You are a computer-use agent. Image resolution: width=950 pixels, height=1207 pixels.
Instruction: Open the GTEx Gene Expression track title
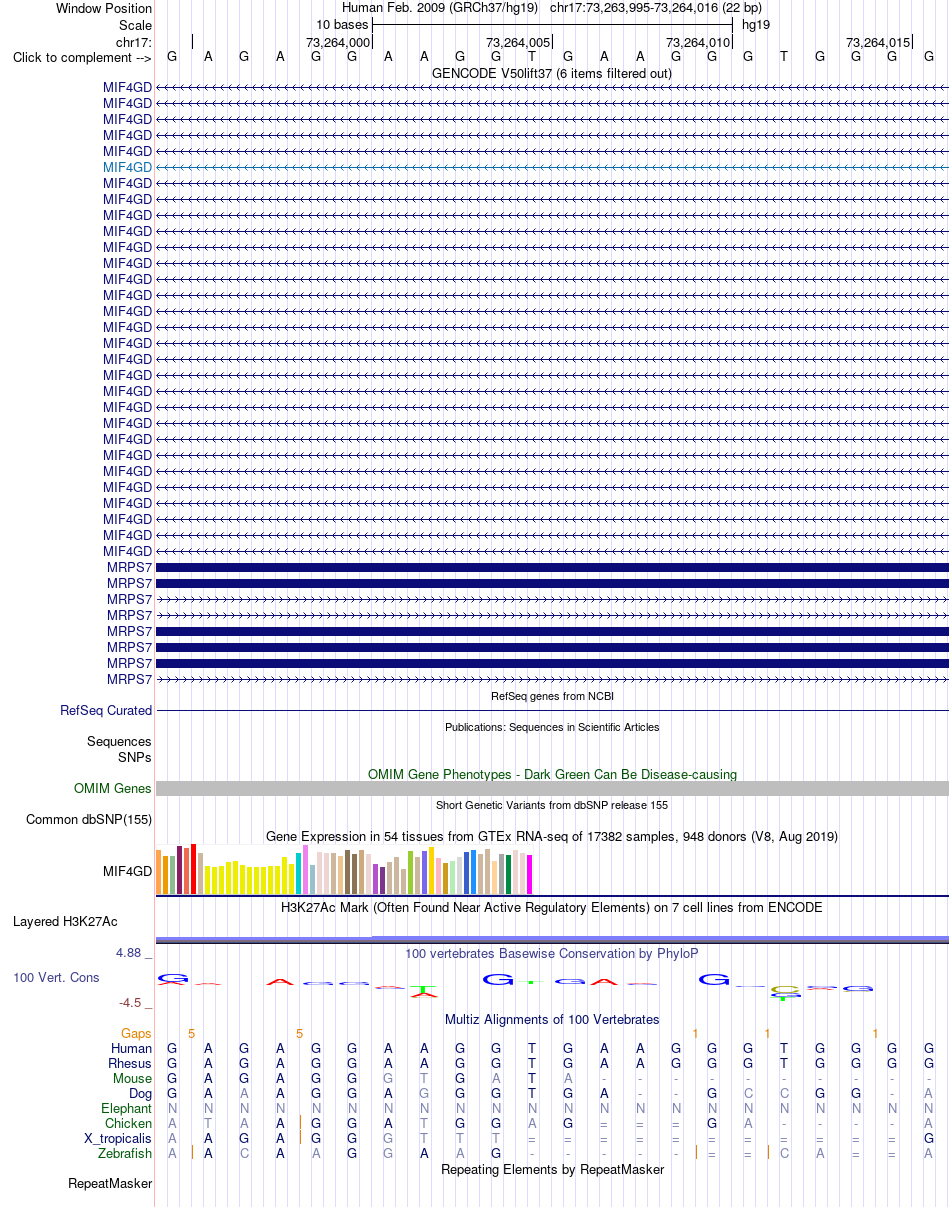pyautogui.click(x=552, y=836)
